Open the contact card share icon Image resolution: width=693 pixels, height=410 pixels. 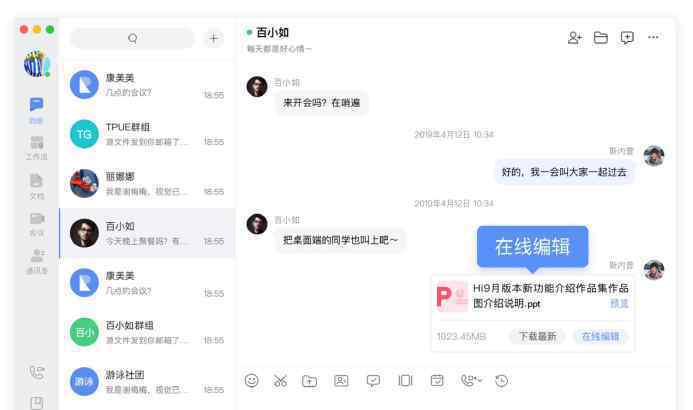pos(341,380)
